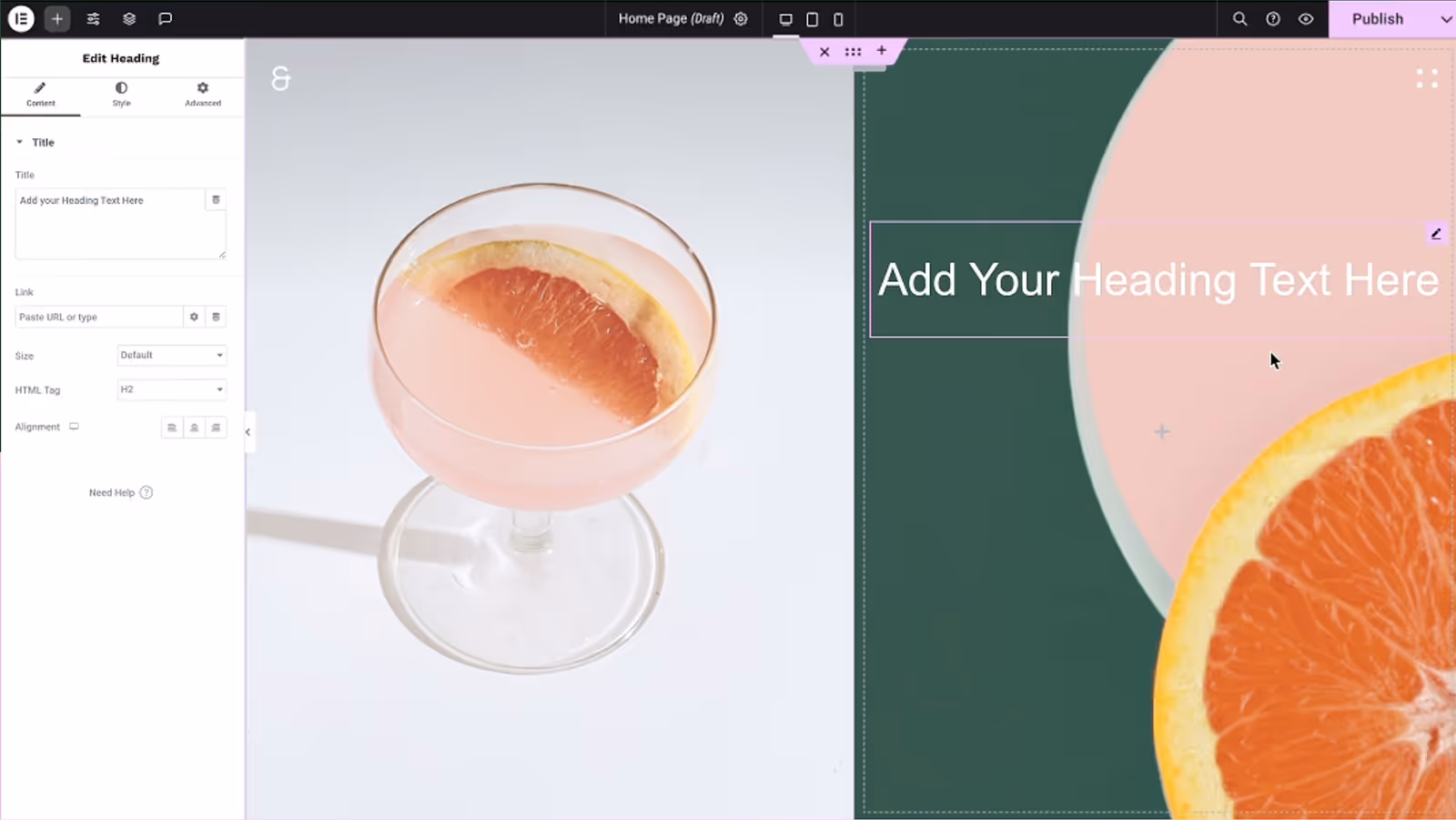Preview changes with the eye icon

[1305, 18]
